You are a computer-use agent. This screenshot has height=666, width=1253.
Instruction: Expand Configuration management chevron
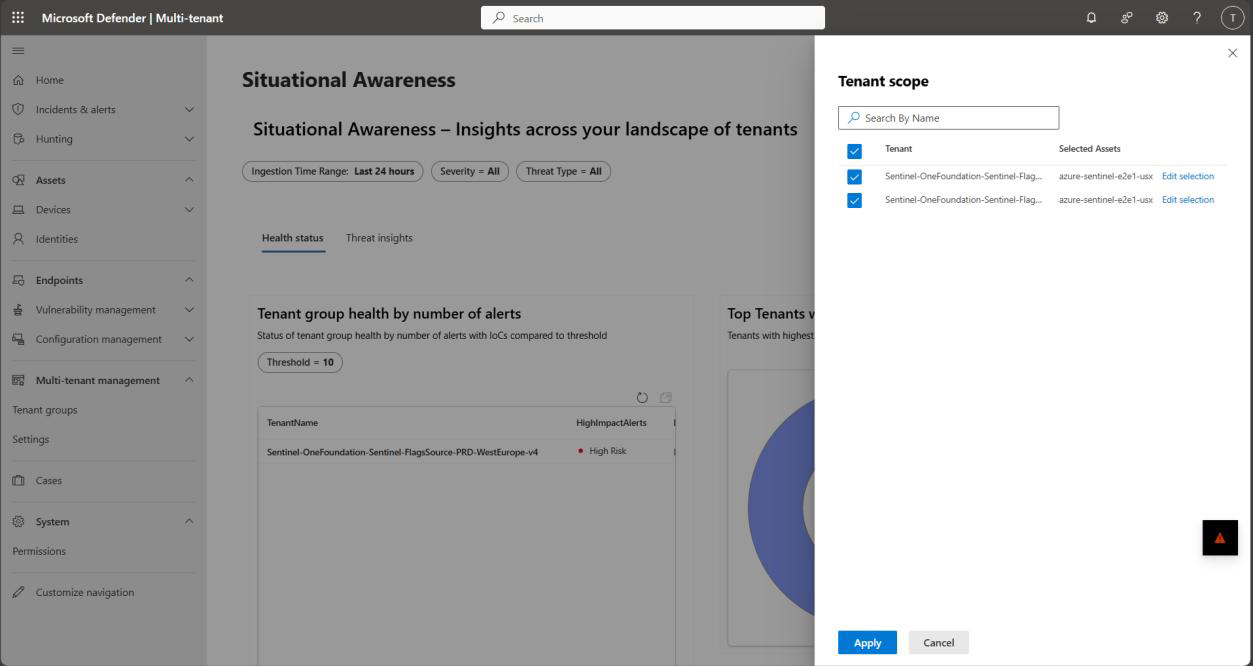point(189,339)
